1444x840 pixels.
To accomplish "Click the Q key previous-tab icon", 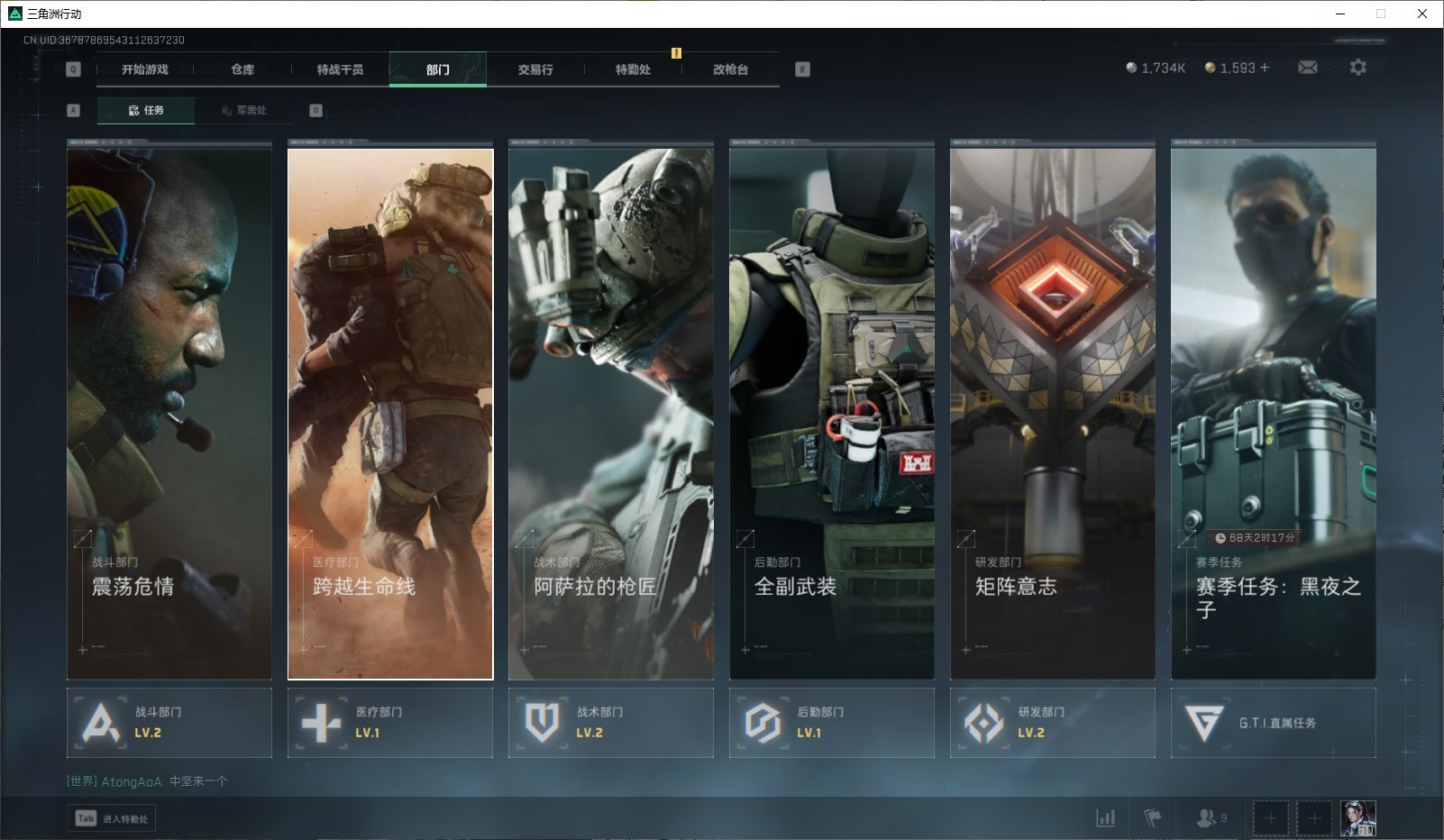I will click(x=74, y=69).
